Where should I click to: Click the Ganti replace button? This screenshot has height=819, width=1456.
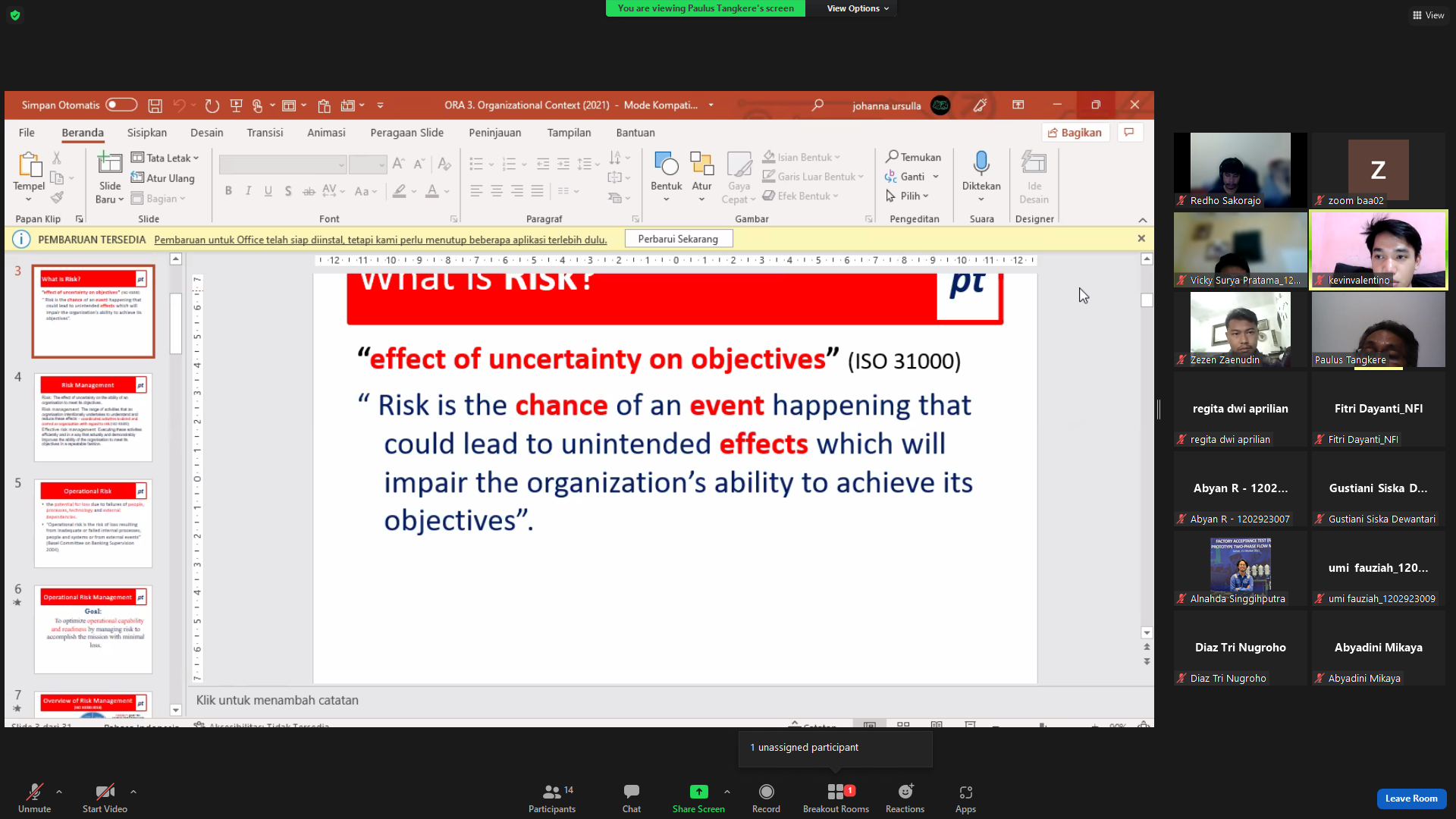coord(912,177)
